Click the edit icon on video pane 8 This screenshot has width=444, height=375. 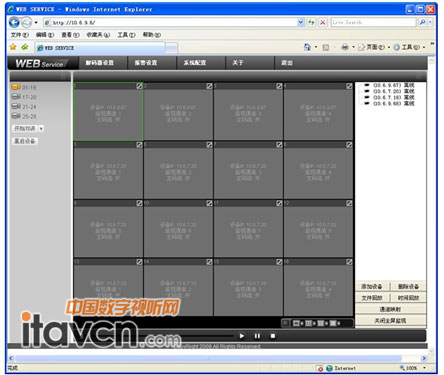[349, 145]
